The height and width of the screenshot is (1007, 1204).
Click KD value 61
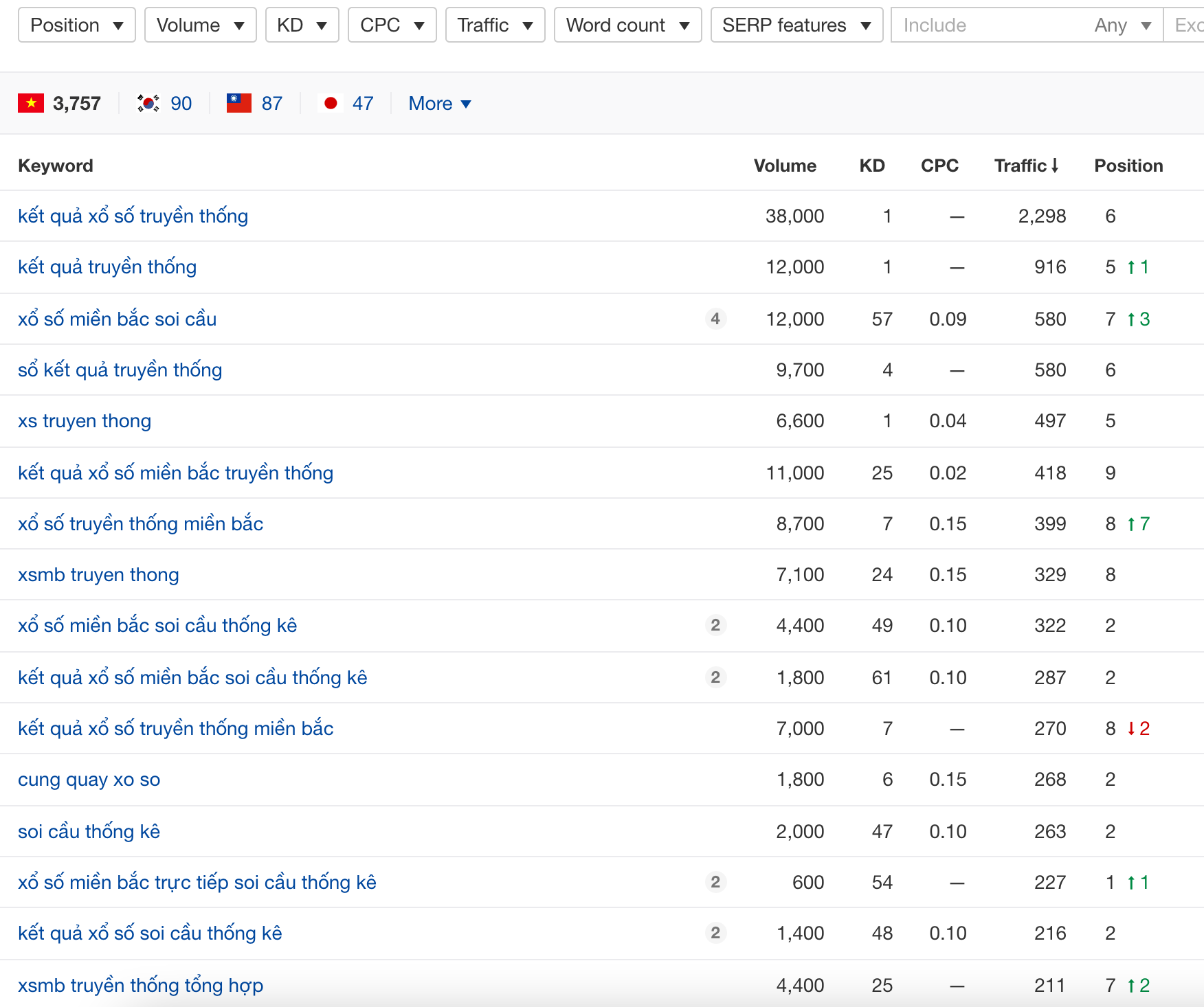pos(882,677)
